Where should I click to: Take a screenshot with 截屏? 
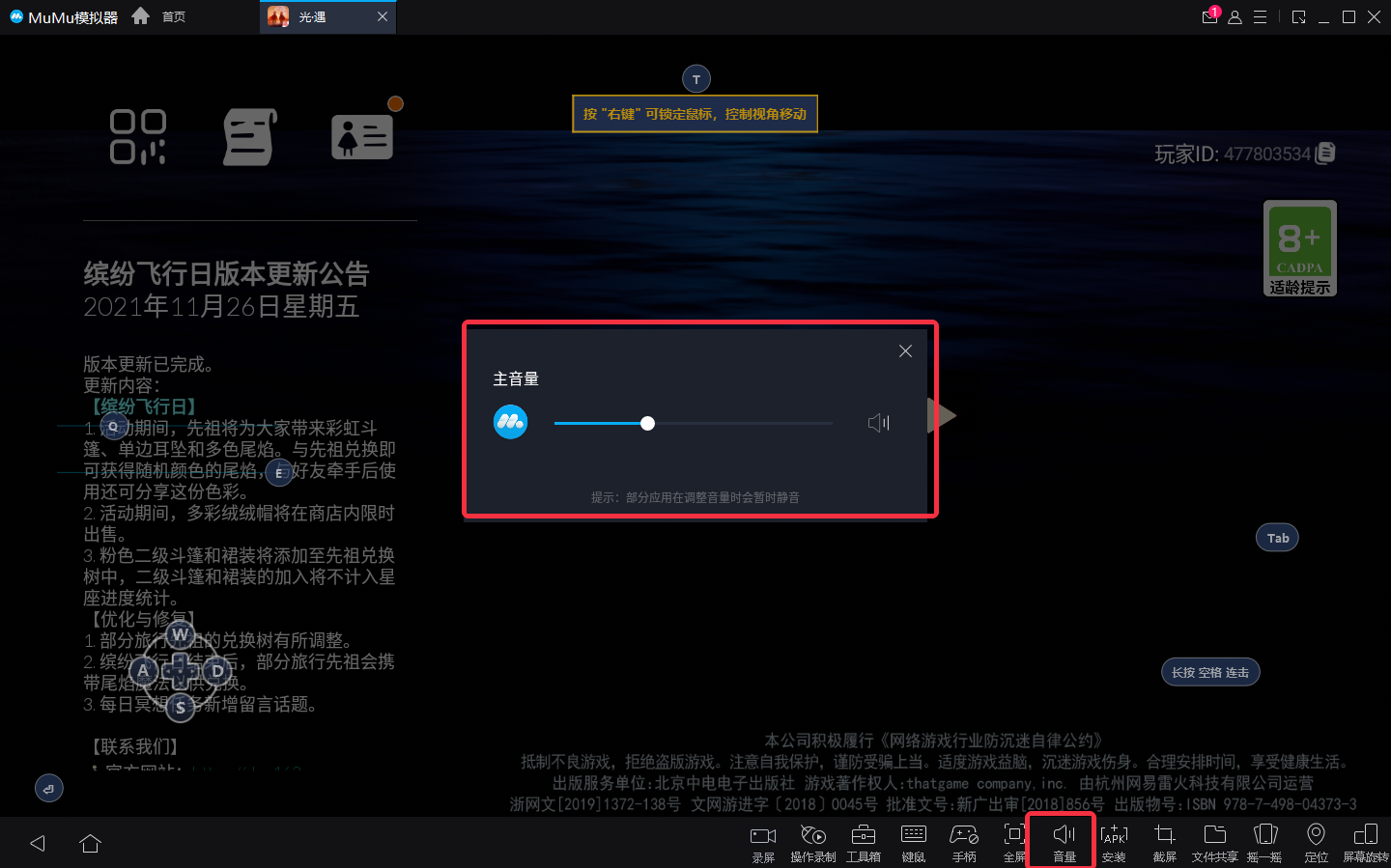[1165, 842]
